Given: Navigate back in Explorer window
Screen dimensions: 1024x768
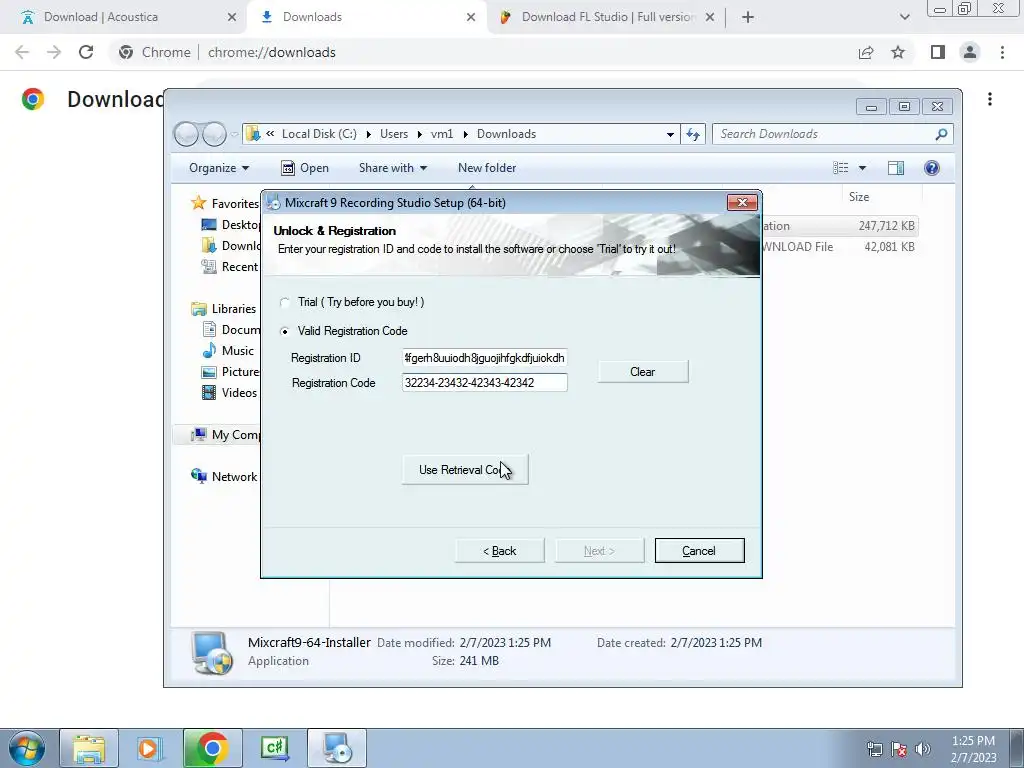Looking at the screenshot, I should pos(186,134).
